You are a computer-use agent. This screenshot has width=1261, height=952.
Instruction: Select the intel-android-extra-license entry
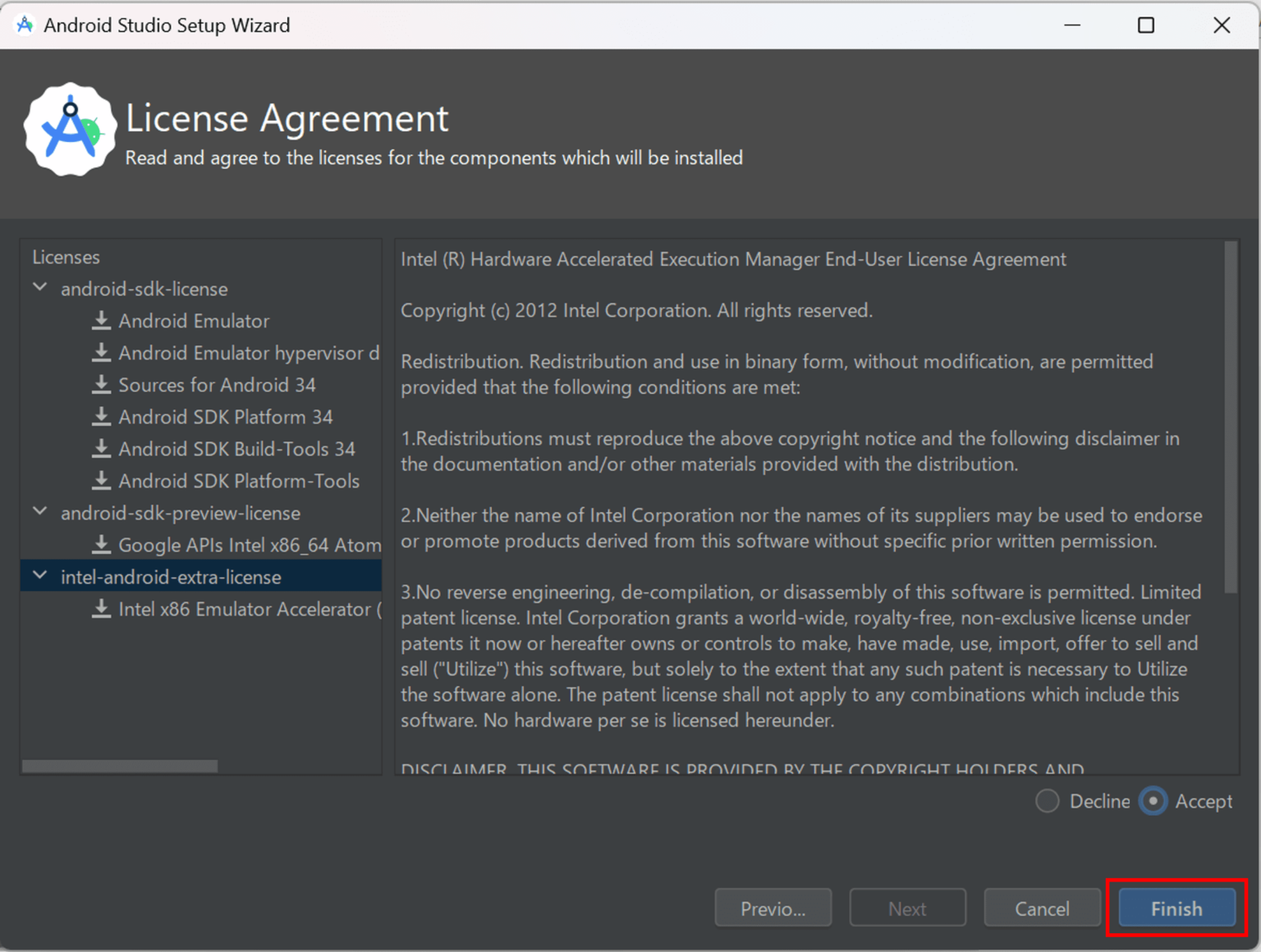pyautogui.click(x=172, y=575)
